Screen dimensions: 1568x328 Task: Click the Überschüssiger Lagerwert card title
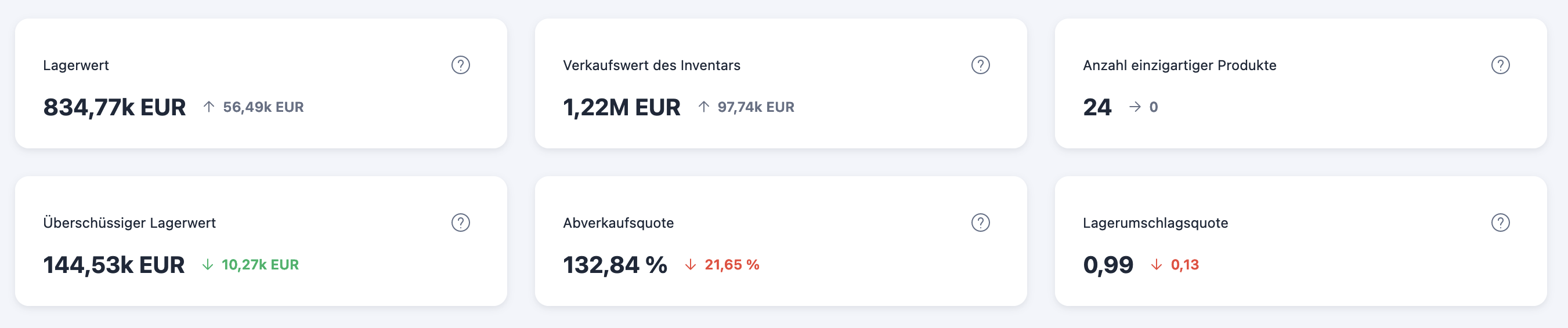(129, 223)
